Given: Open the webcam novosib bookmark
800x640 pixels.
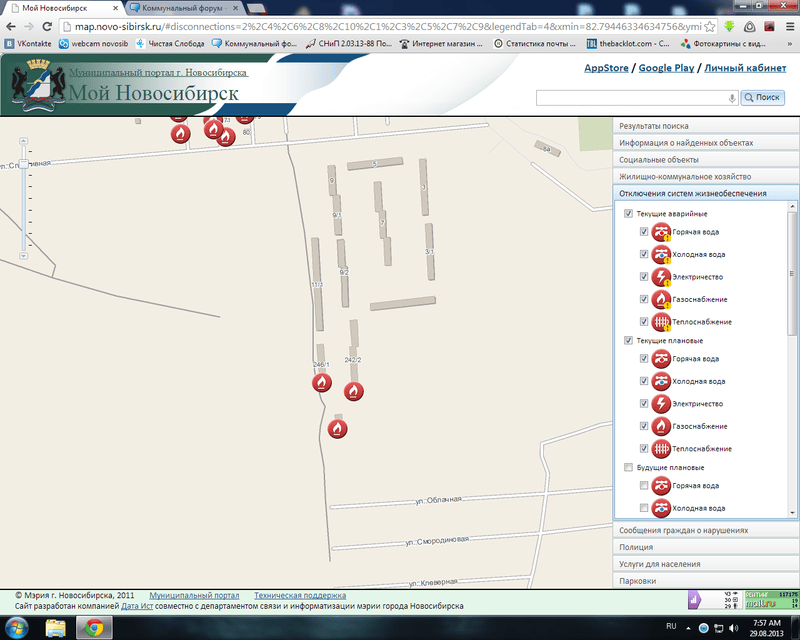Looking at the screenshot, I should (94, 44).
